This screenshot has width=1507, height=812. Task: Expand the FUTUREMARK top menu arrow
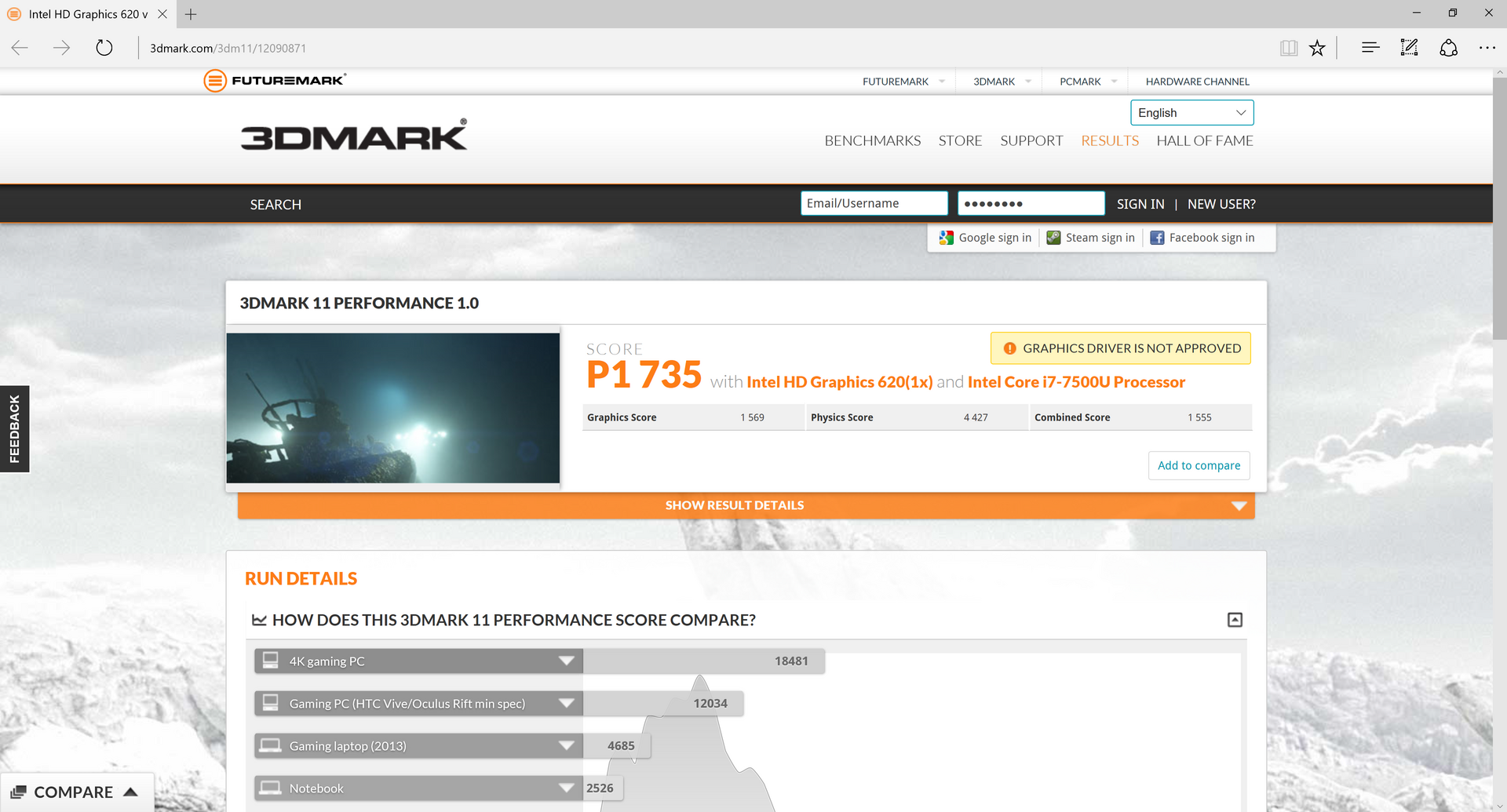[942, 82]
